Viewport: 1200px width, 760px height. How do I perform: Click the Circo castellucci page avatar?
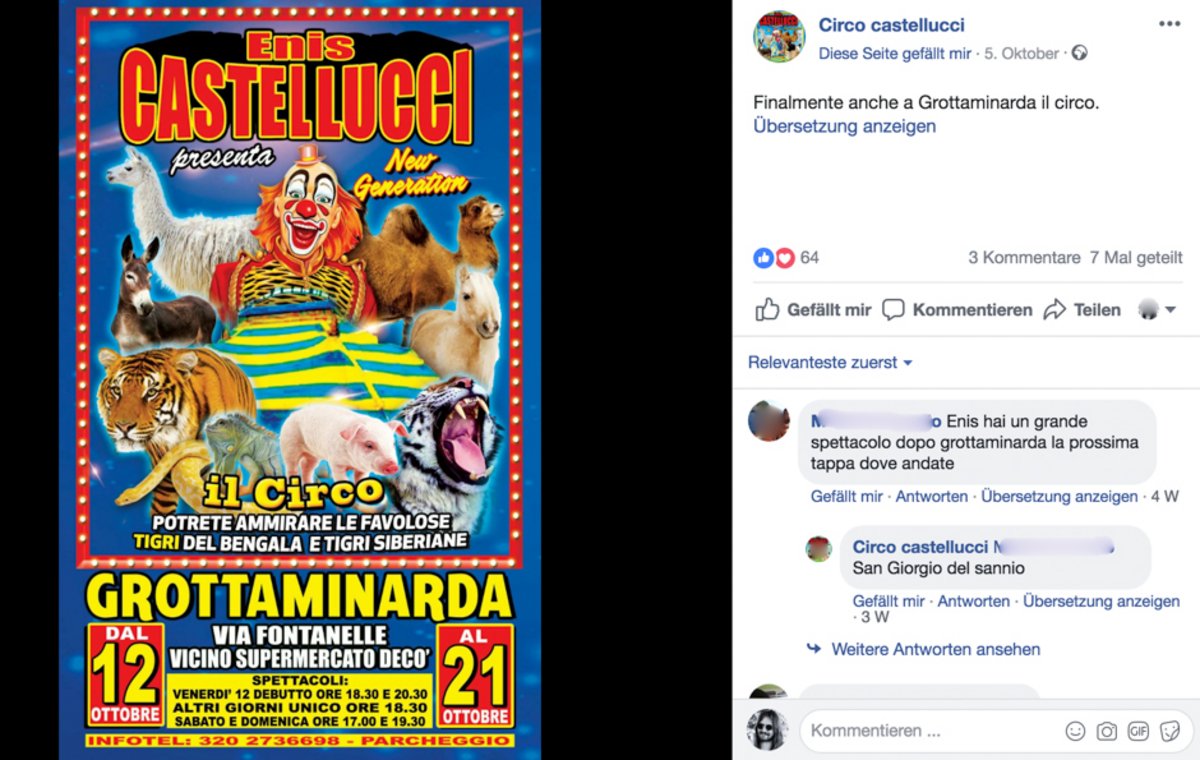point(779,37)
